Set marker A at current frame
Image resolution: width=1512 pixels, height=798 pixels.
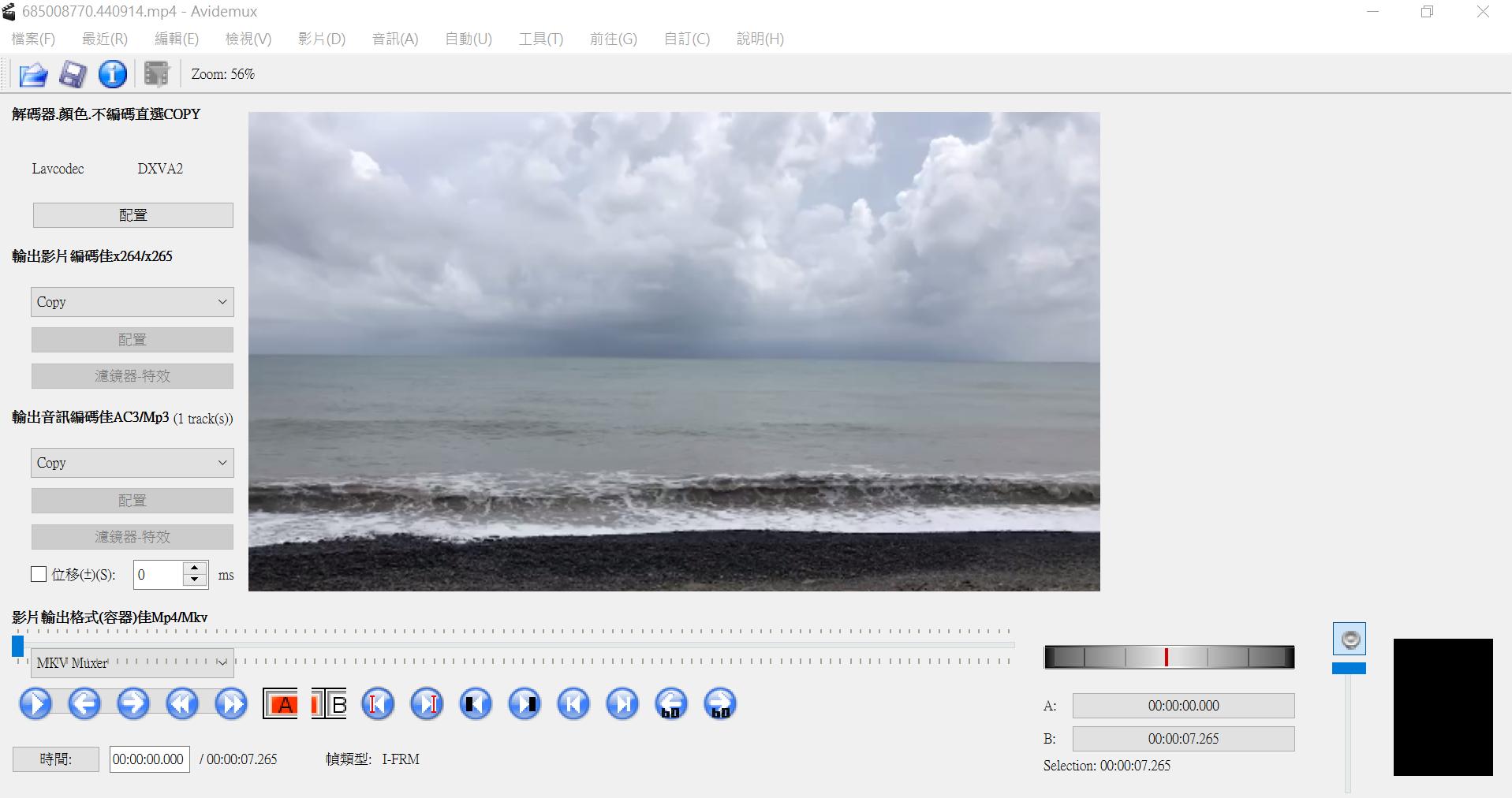pyautogui.click(x=281, y=703)
